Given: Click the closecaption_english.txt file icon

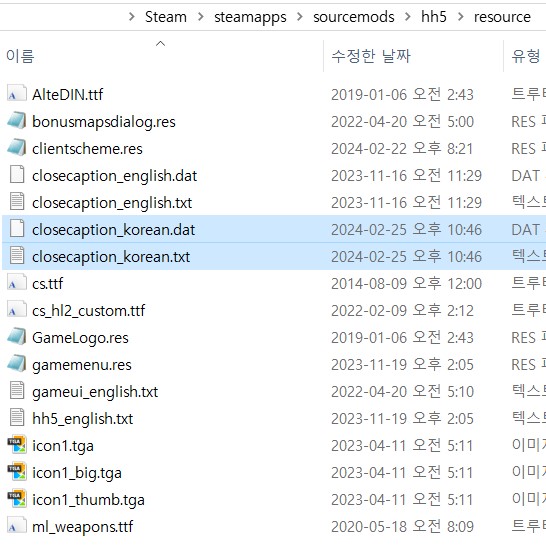Looking at the screenshot, I should [x=16, y=202].
